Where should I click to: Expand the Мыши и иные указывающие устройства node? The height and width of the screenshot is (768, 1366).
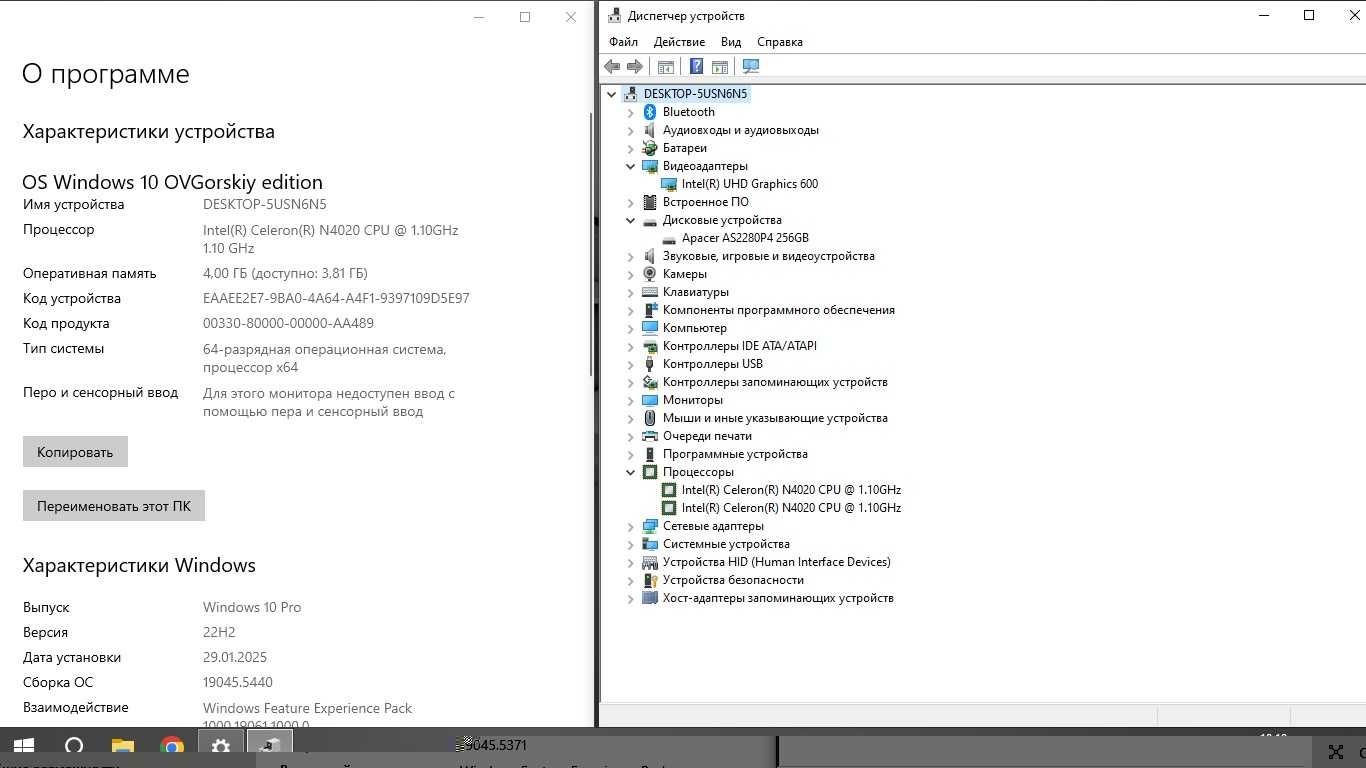(x=631, y=418)
